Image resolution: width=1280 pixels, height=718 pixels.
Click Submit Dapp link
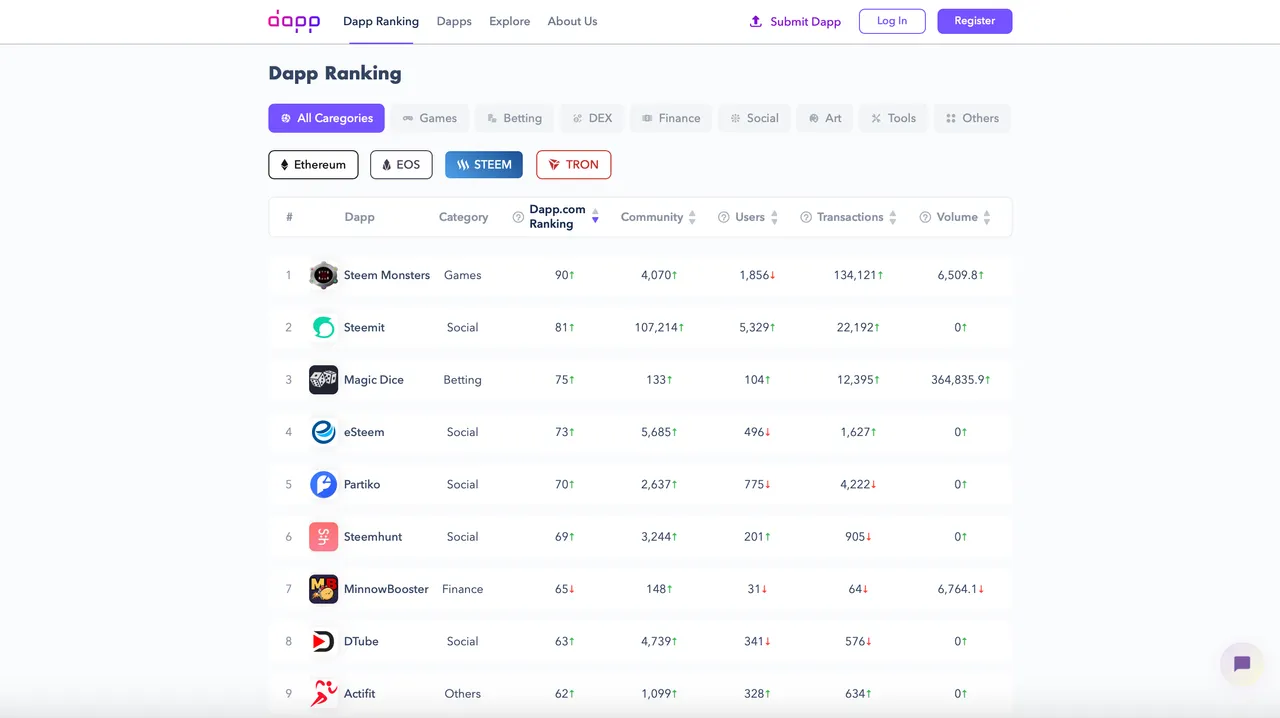pyautogui.click(x=795, y=21)
